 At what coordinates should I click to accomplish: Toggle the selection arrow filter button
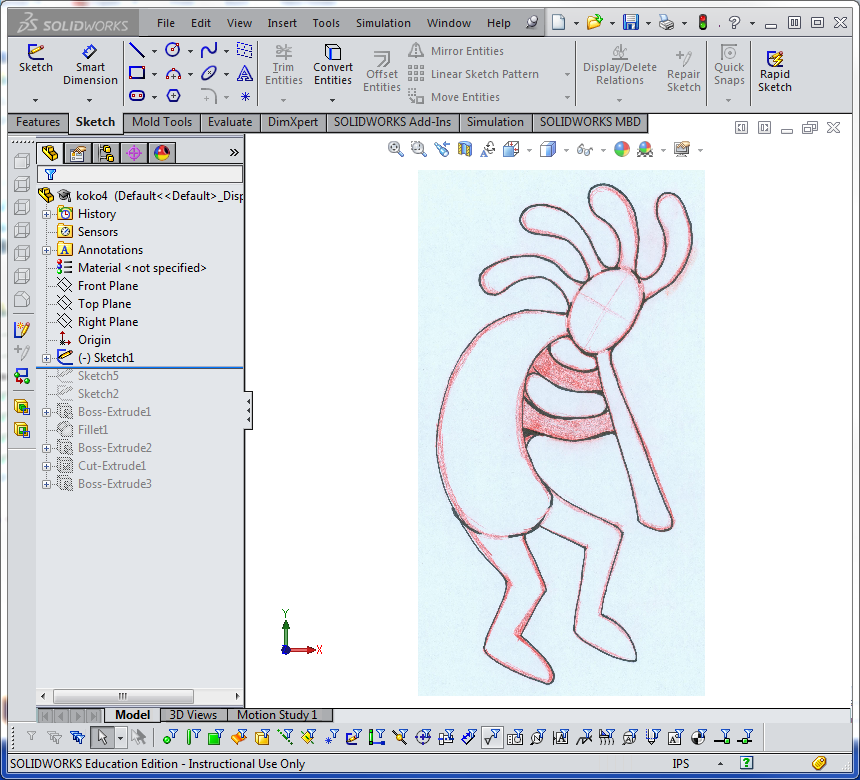coord(102,737)
